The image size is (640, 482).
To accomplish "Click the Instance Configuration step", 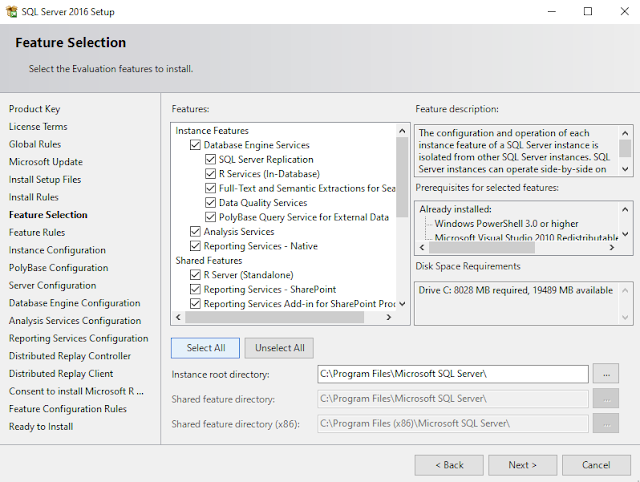I will click(x=57, y=250).
